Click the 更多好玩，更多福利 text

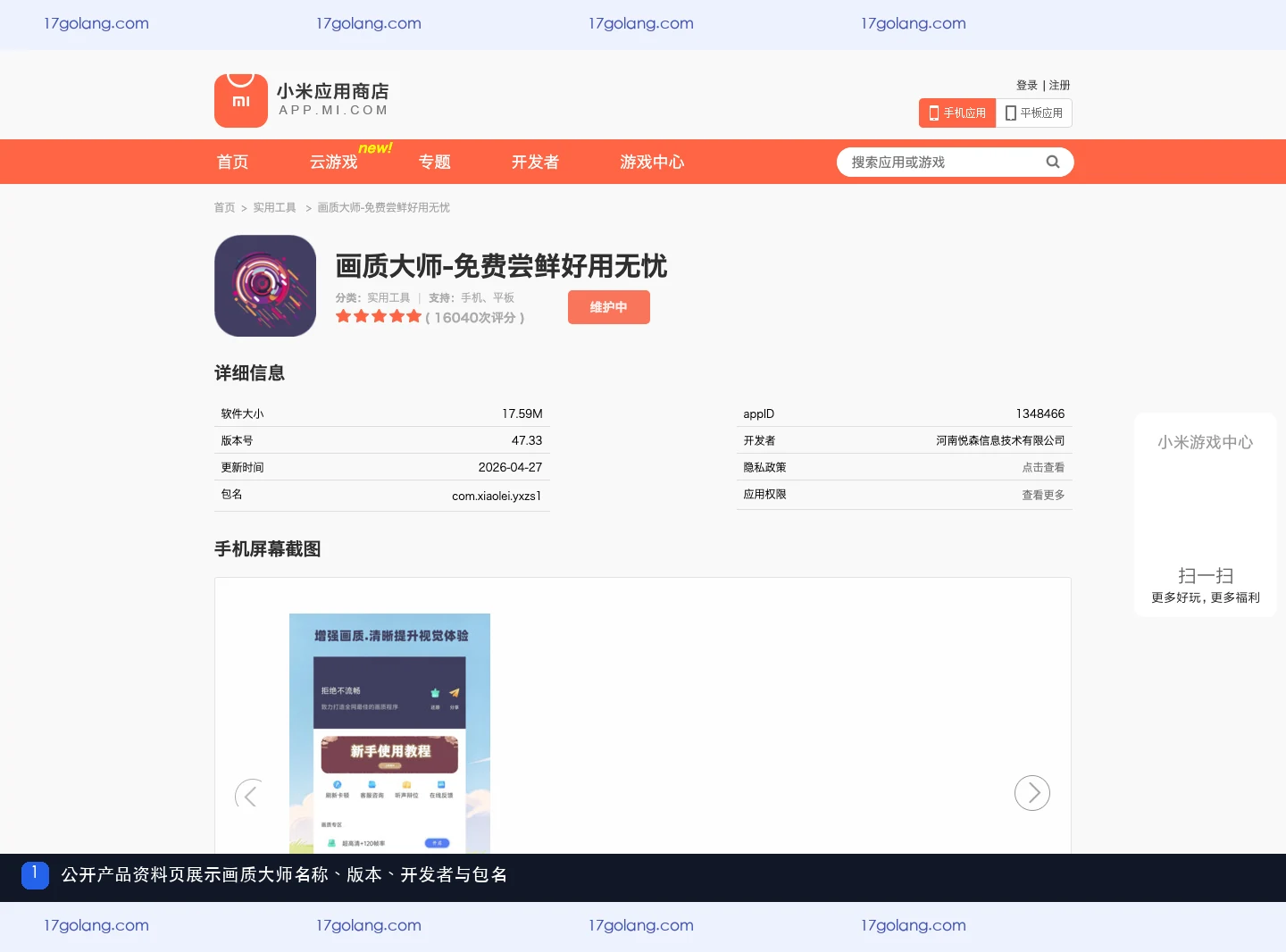(x=1206, y=597)
